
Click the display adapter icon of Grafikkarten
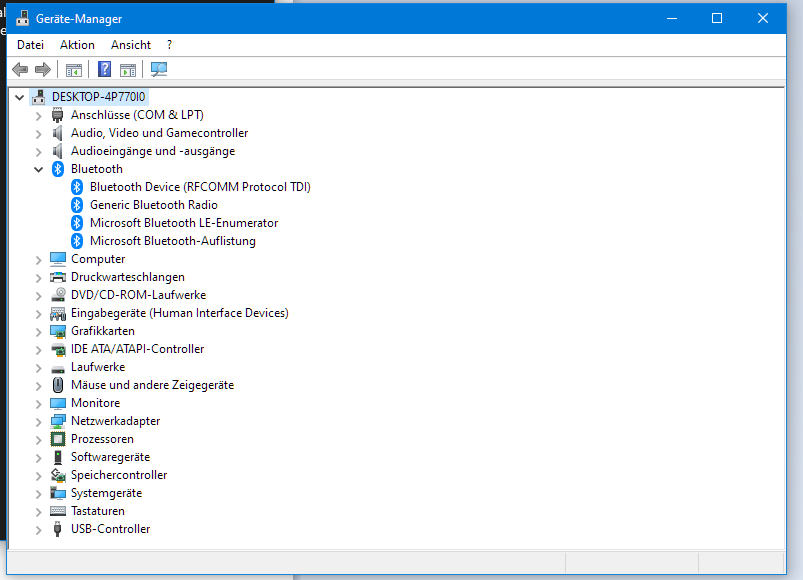coord(58,331)
